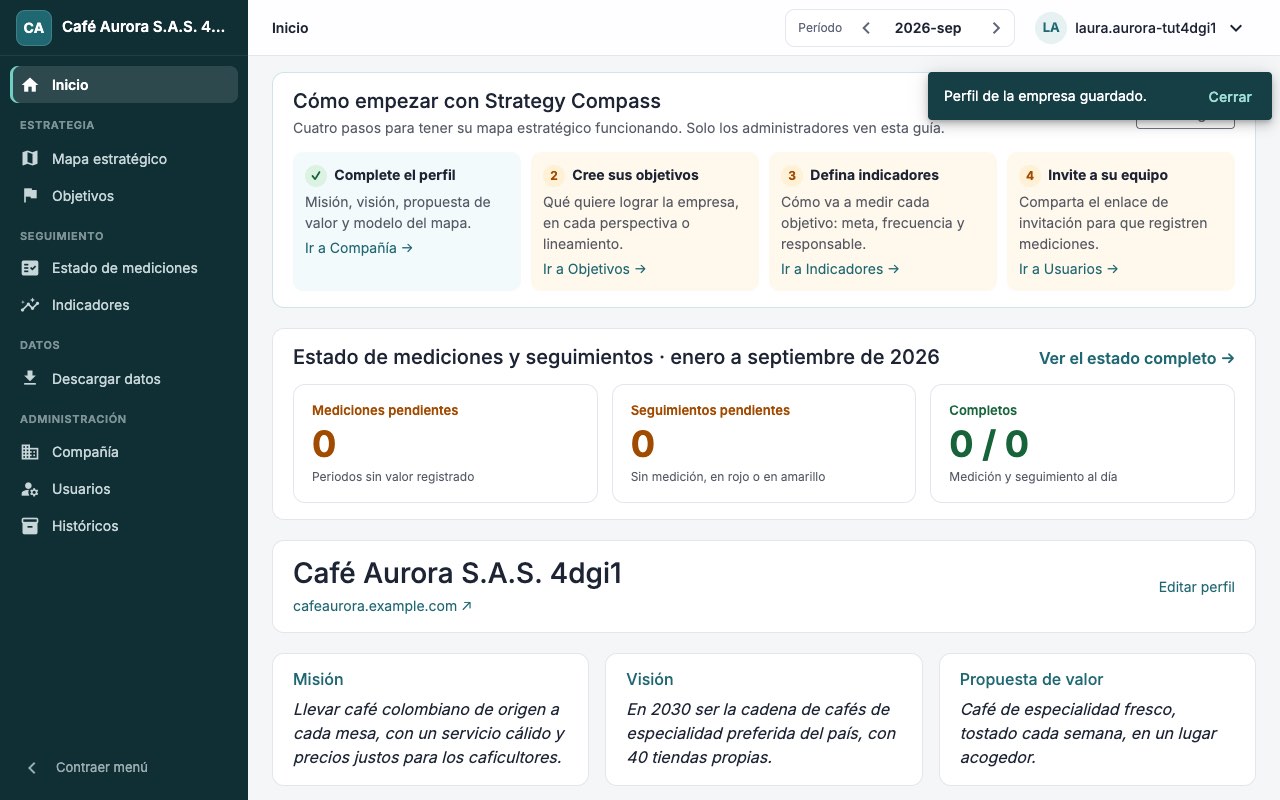Click the Misión heading text
Image resolution: width=1280 pixels, height=800 pixels.
[318, 679]
